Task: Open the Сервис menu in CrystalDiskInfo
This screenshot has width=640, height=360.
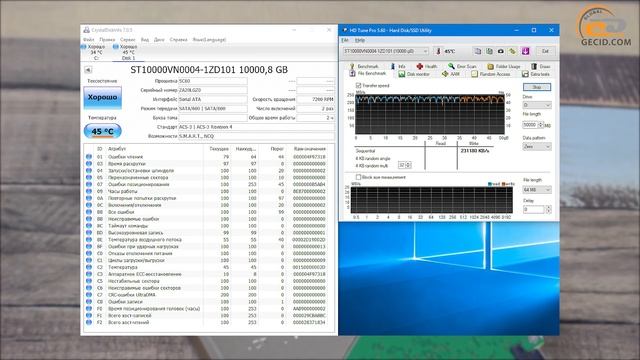Action: [x=128, y=40]
